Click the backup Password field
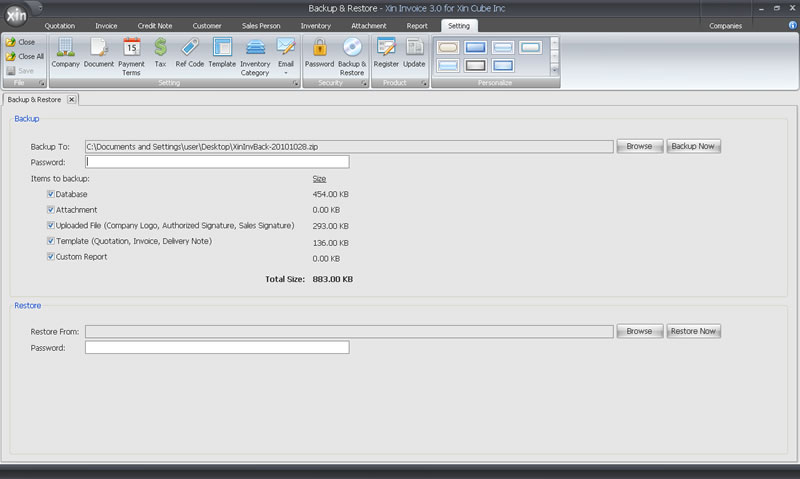 pyautogui.click(x=217, y=162)
